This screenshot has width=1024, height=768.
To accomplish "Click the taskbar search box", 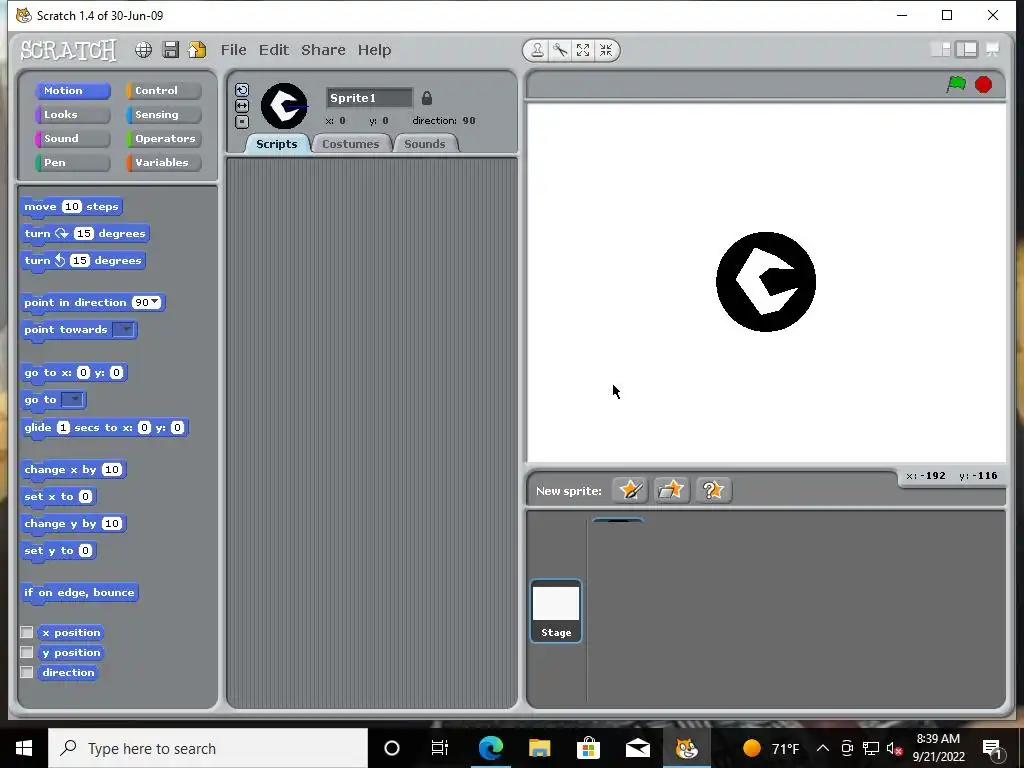I will (x=208, y=748).
